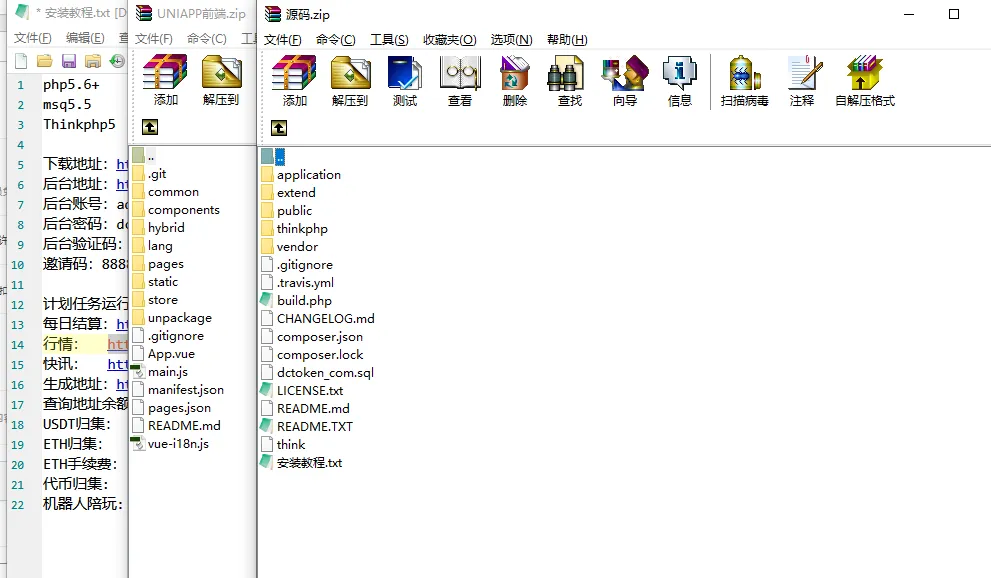Viewport: 991px width, 578px height.
Task: Run 扫描病毒 (Virus Scan) on archive
Action: pos(744,80)
